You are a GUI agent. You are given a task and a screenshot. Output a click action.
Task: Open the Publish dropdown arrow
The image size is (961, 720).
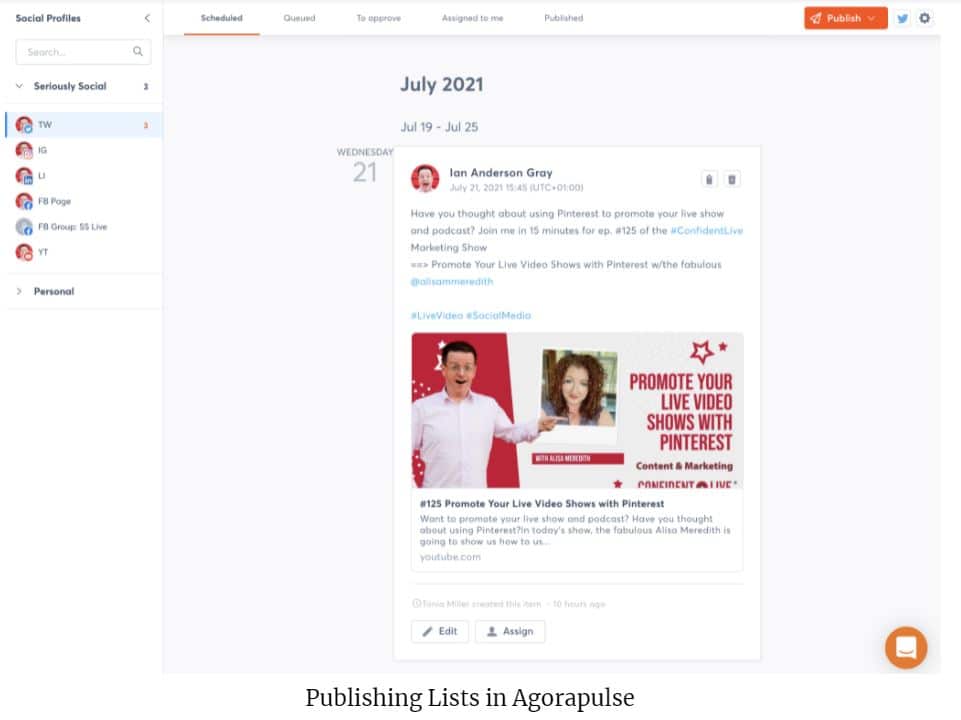871,18
